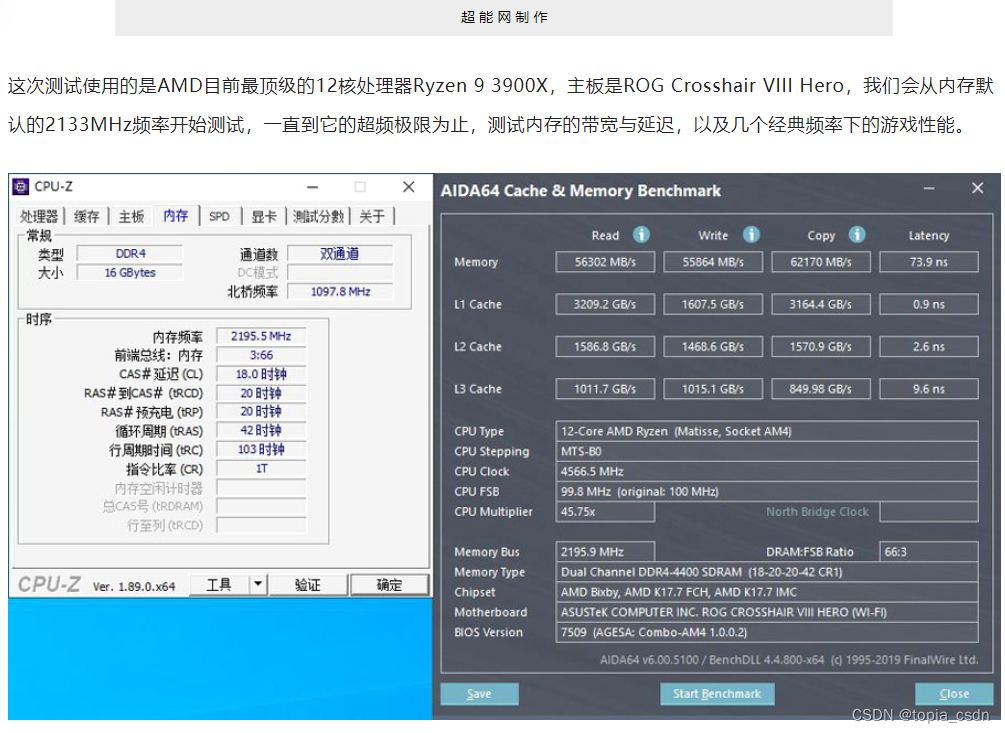This screenshot has width=1005, height=733.
Task: Click Memory Read value 56302 MB/s
Action: [605, 262]
